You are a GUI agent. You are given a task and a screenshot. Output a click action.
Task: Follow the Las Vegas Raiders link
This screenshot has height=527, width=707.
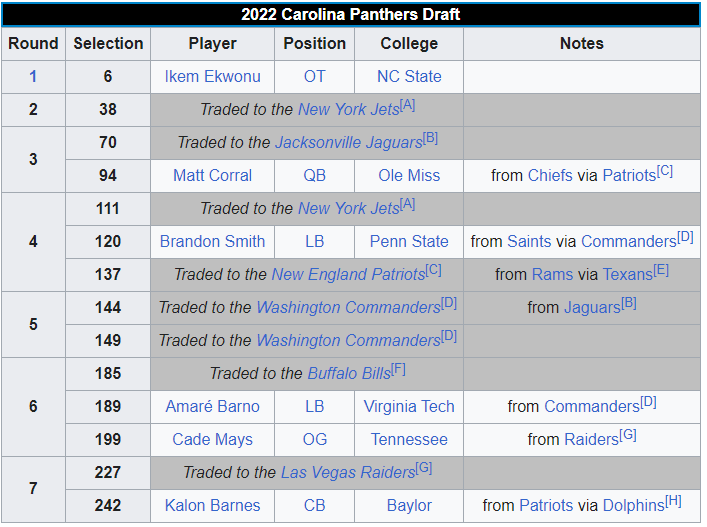click(347, 472)
